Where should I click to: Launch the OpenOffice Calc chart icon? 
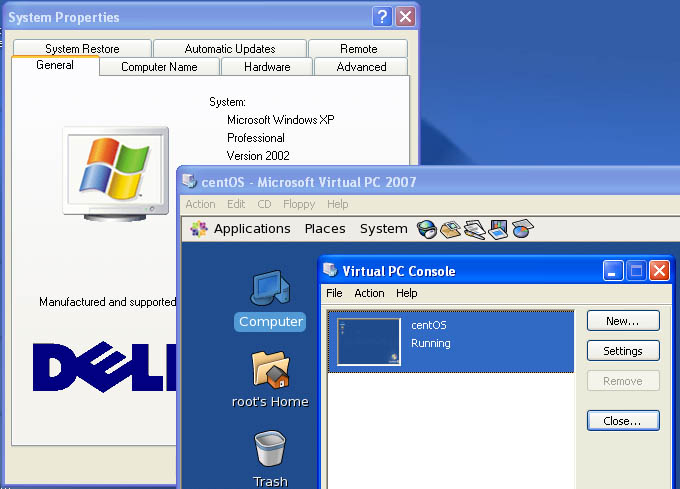point(521,229)
